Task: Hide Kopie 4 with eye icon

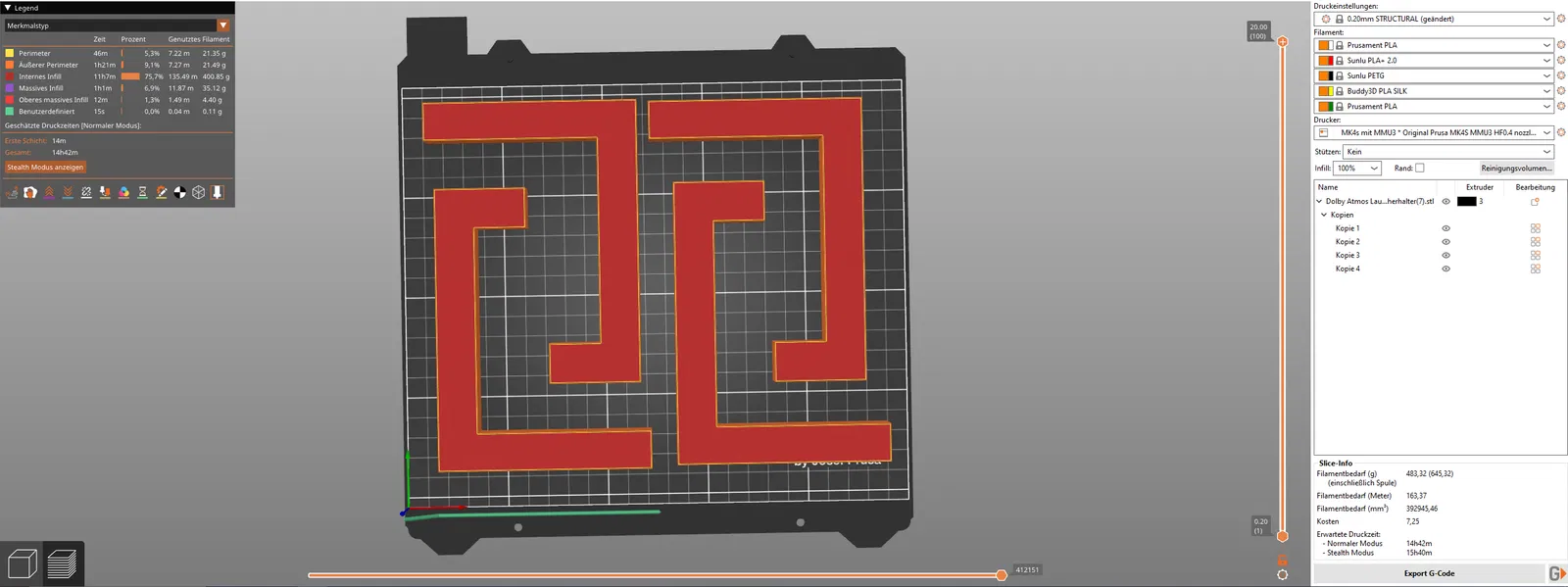Action: point(1445,269)
